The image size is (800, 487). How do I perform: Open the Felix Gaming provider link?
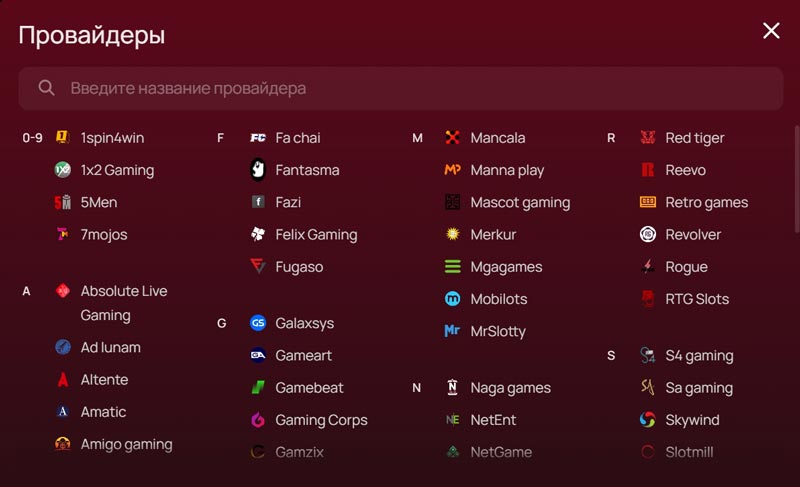tap(316, 234)
